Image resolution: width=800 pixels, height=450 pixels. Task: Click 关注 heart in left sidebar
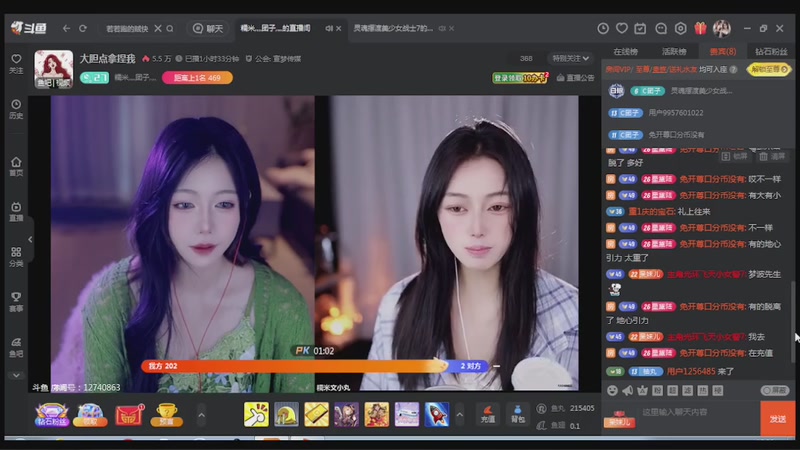[x=16, y=64]
